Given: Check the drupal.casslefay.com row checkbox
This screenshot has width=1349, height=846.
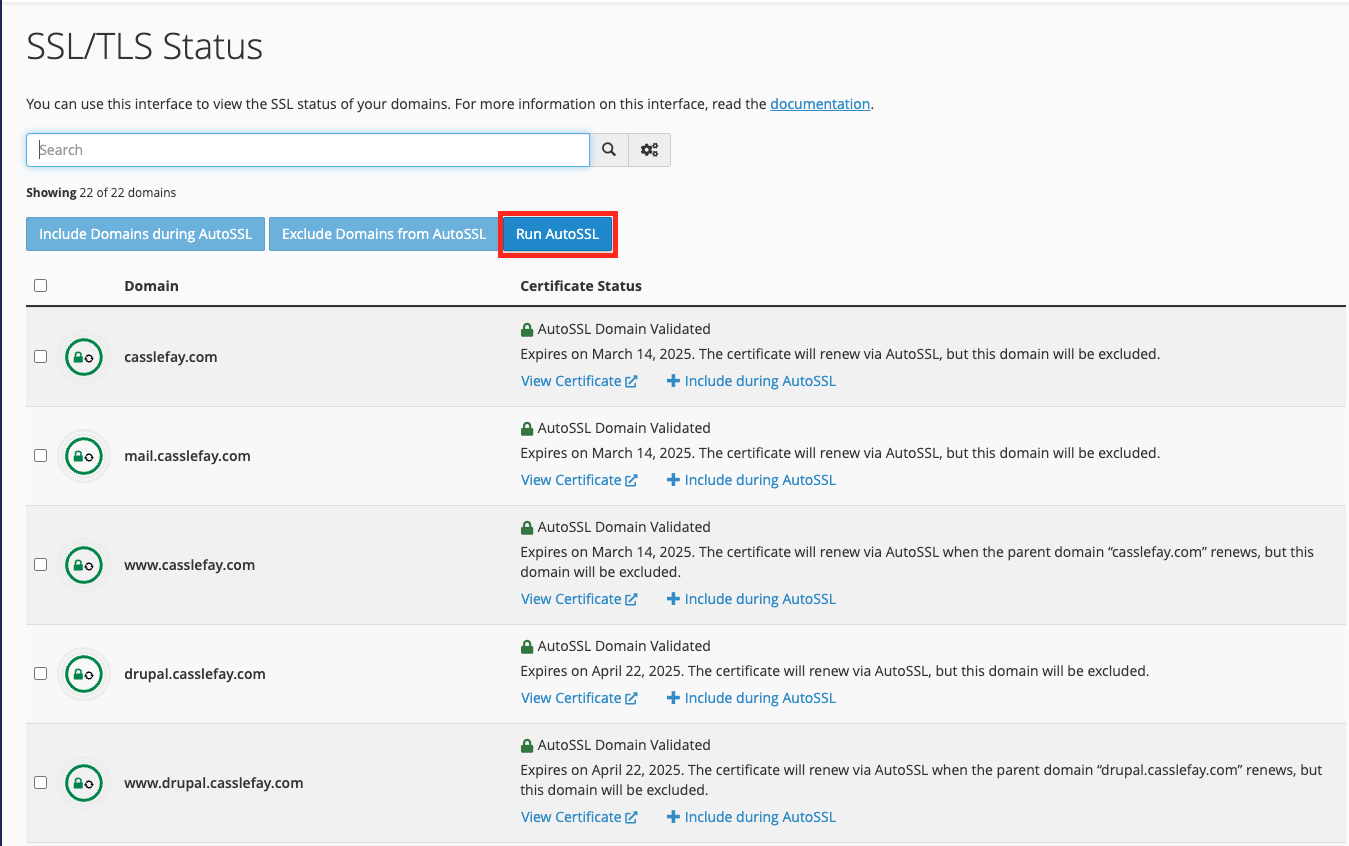Looking at the screenshot, I should (40, 674).
